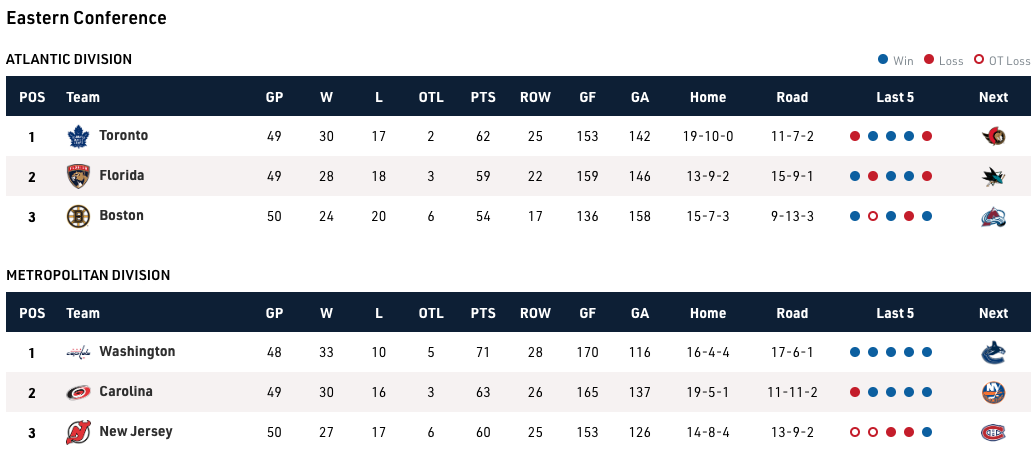Screen dimensions: 1035x475
Task: Sort Metropolitan Division by ROW column
Action: click(x=535, y=313)
